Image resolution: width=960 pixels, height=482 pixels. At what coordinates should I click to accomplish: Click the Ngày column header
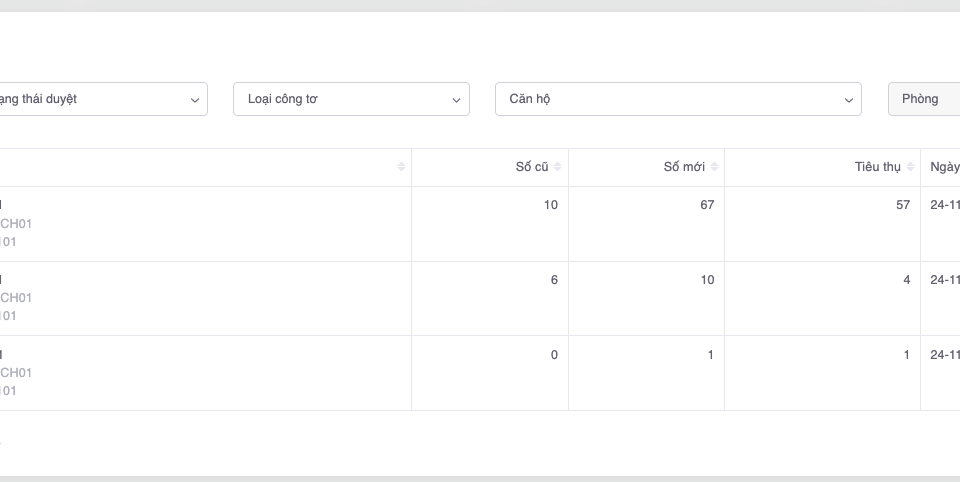click(944, 167)
